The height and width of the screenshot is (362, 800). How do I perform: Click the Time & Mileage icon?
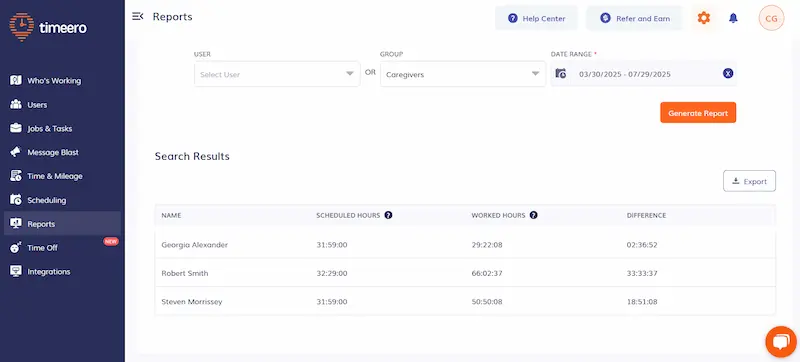coord(16,176)
